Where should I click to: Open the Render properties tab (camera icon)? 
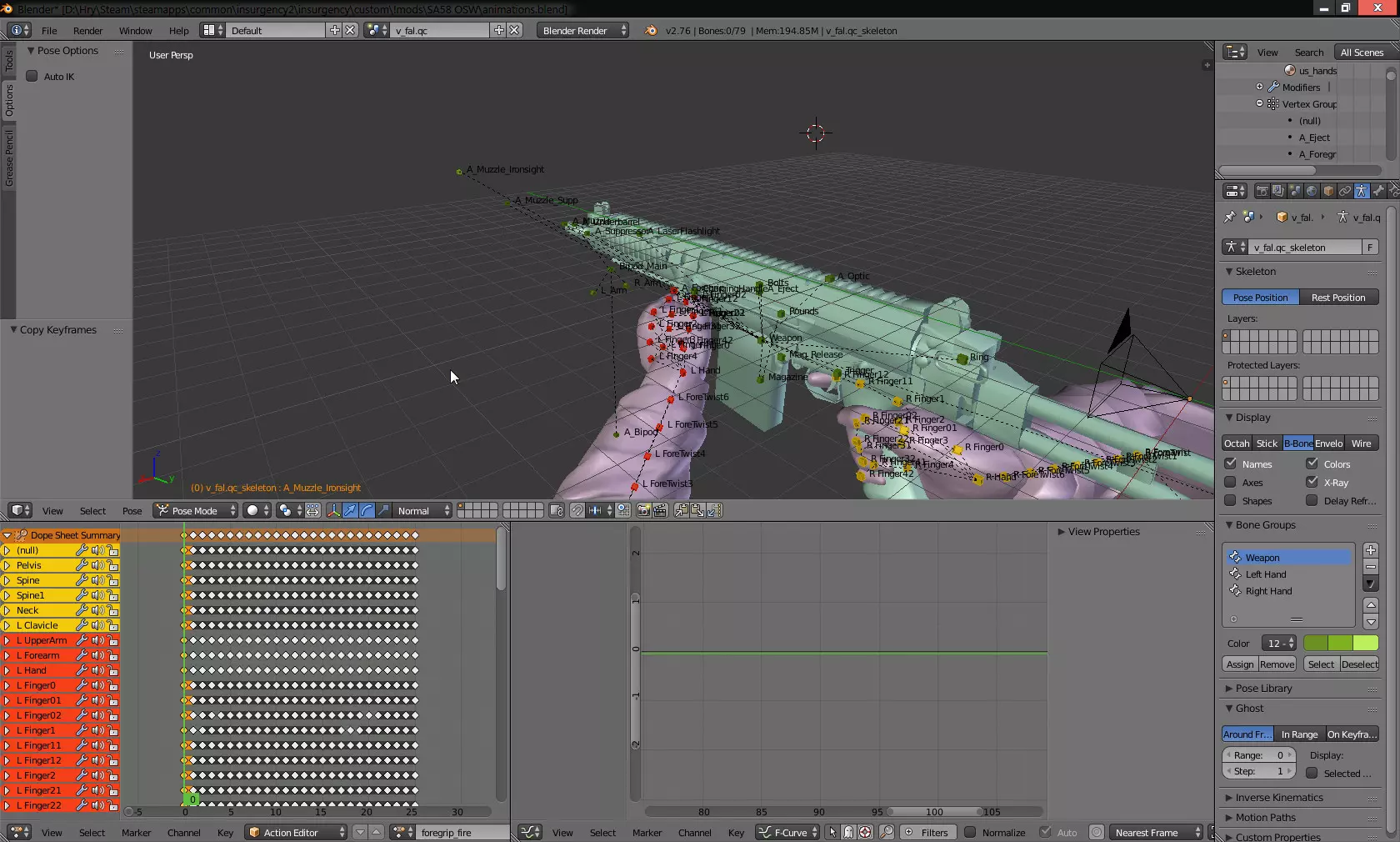pos(1262,192)
